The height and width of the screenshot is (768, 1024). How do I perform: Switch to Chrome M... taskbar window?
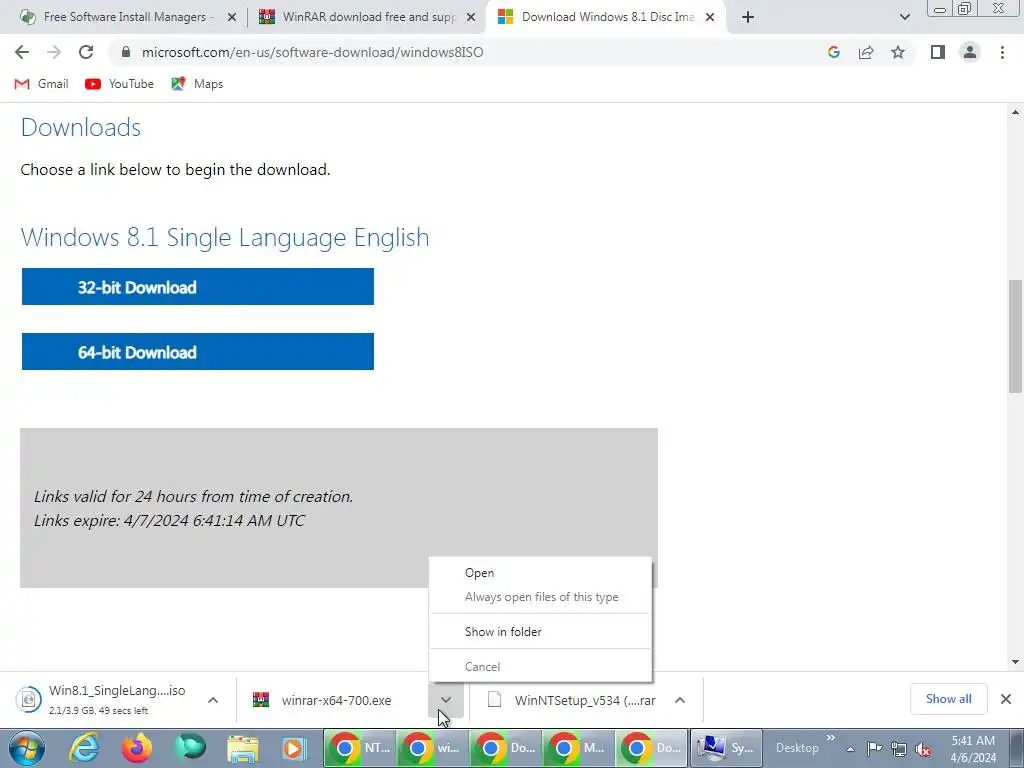tap(579, 748)
